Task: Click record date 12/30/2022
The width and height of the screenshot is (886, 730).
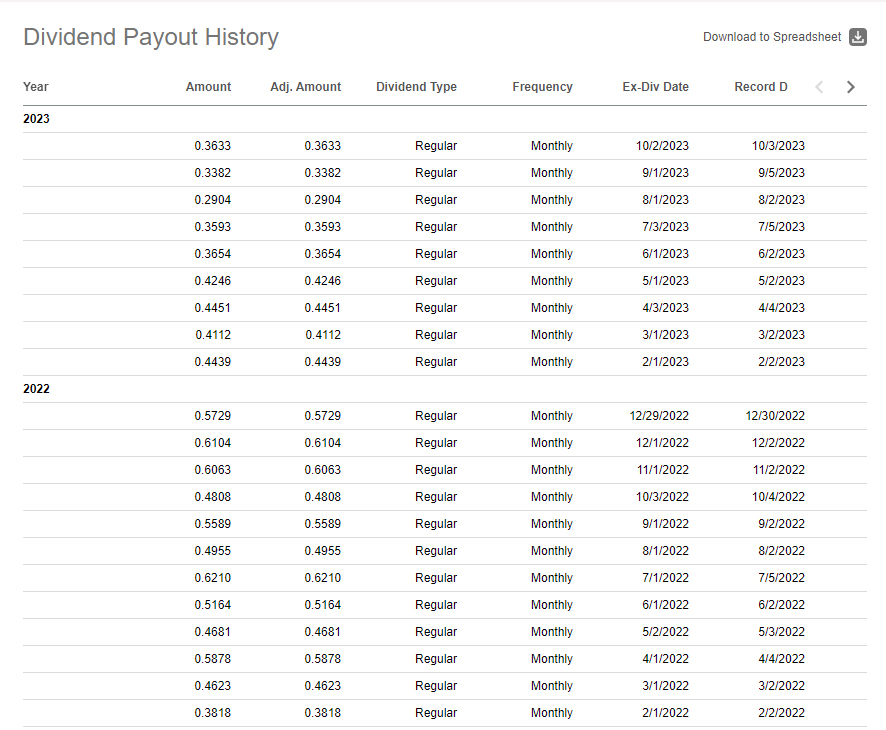Action: pyautogui.click(x=775, y=416)
